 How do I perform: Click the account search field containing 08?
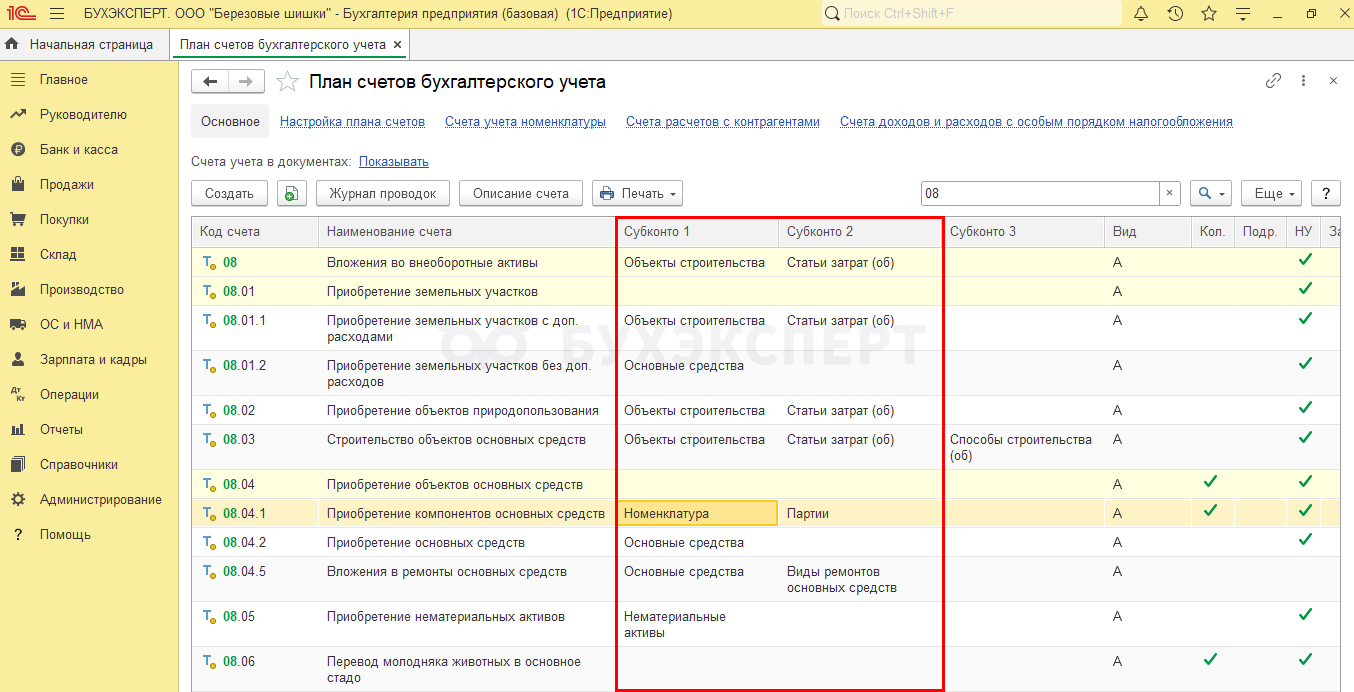[1040, 193]
